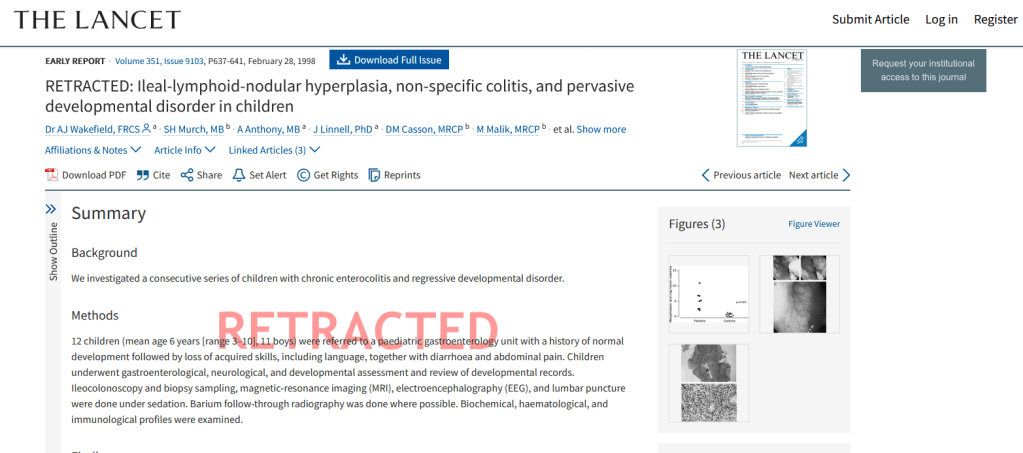Open the Figure Viewer link
Viewport: 1023px width, 453px height.
(814, 224)
